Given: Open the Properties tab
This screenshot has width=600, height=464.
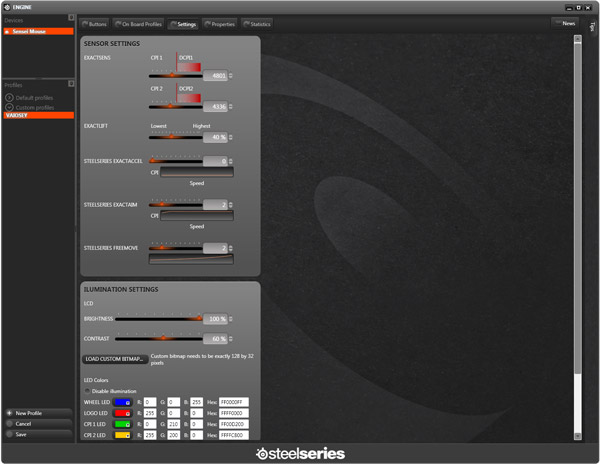Looking at the screenshot, I should 220,24.
